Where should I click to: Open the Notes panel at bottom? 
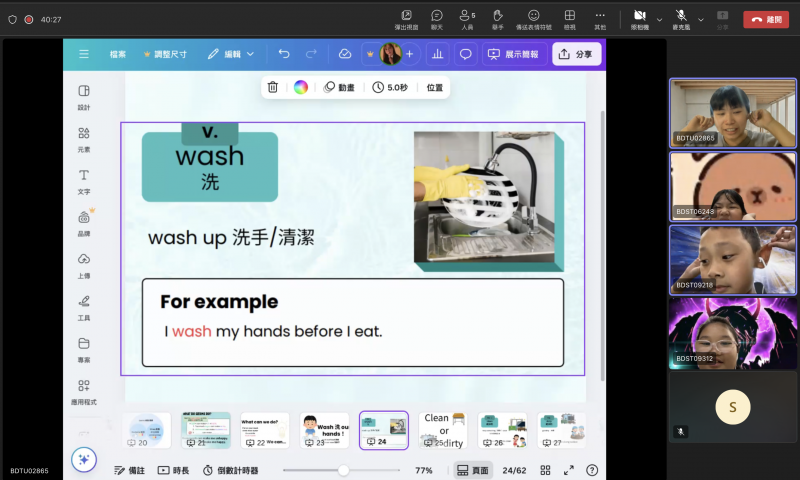pyautogui.click(x=129, y=470)
